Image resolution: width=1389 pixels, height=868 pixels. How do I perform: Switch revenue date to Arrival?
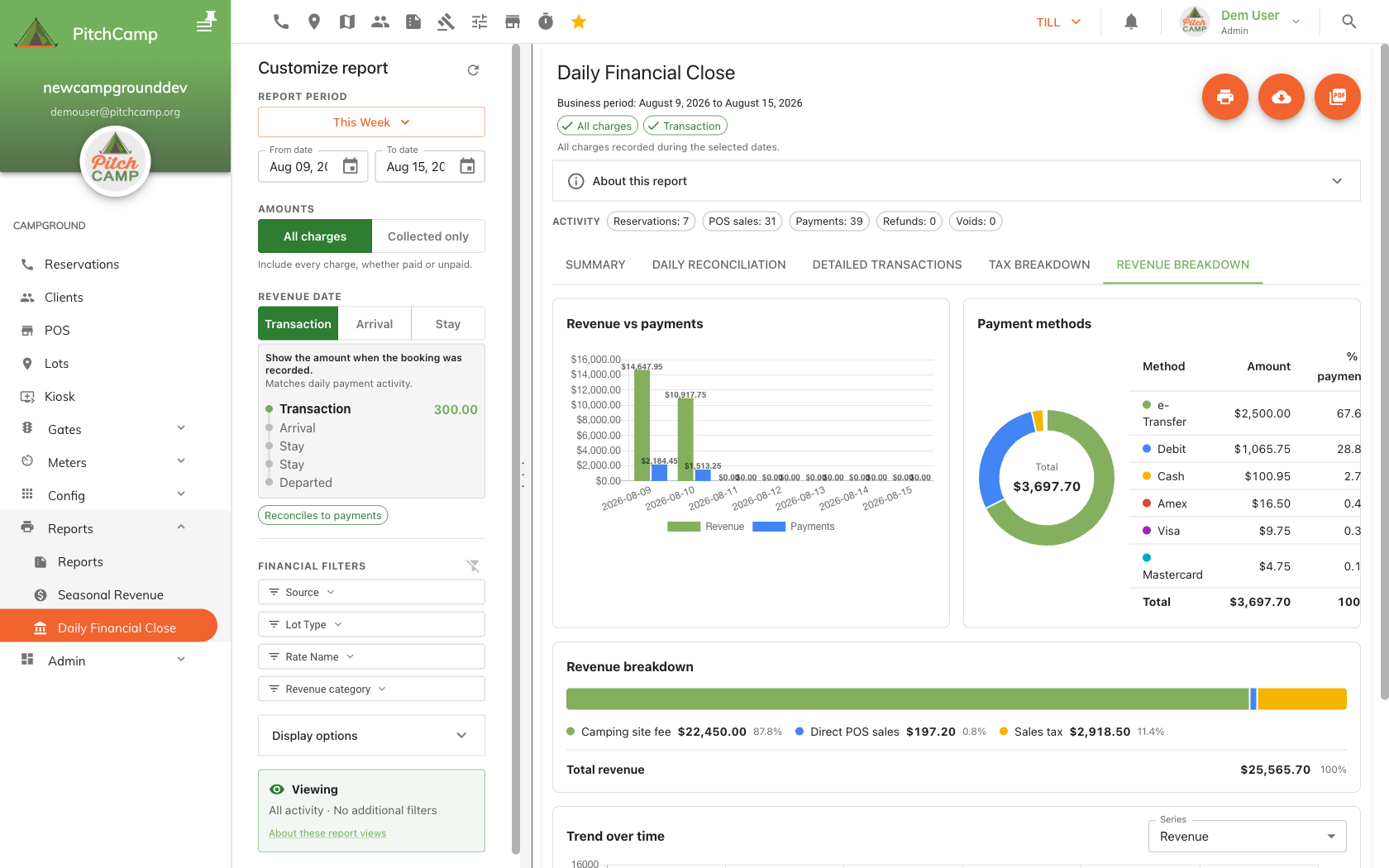click(x=375, y=324)
